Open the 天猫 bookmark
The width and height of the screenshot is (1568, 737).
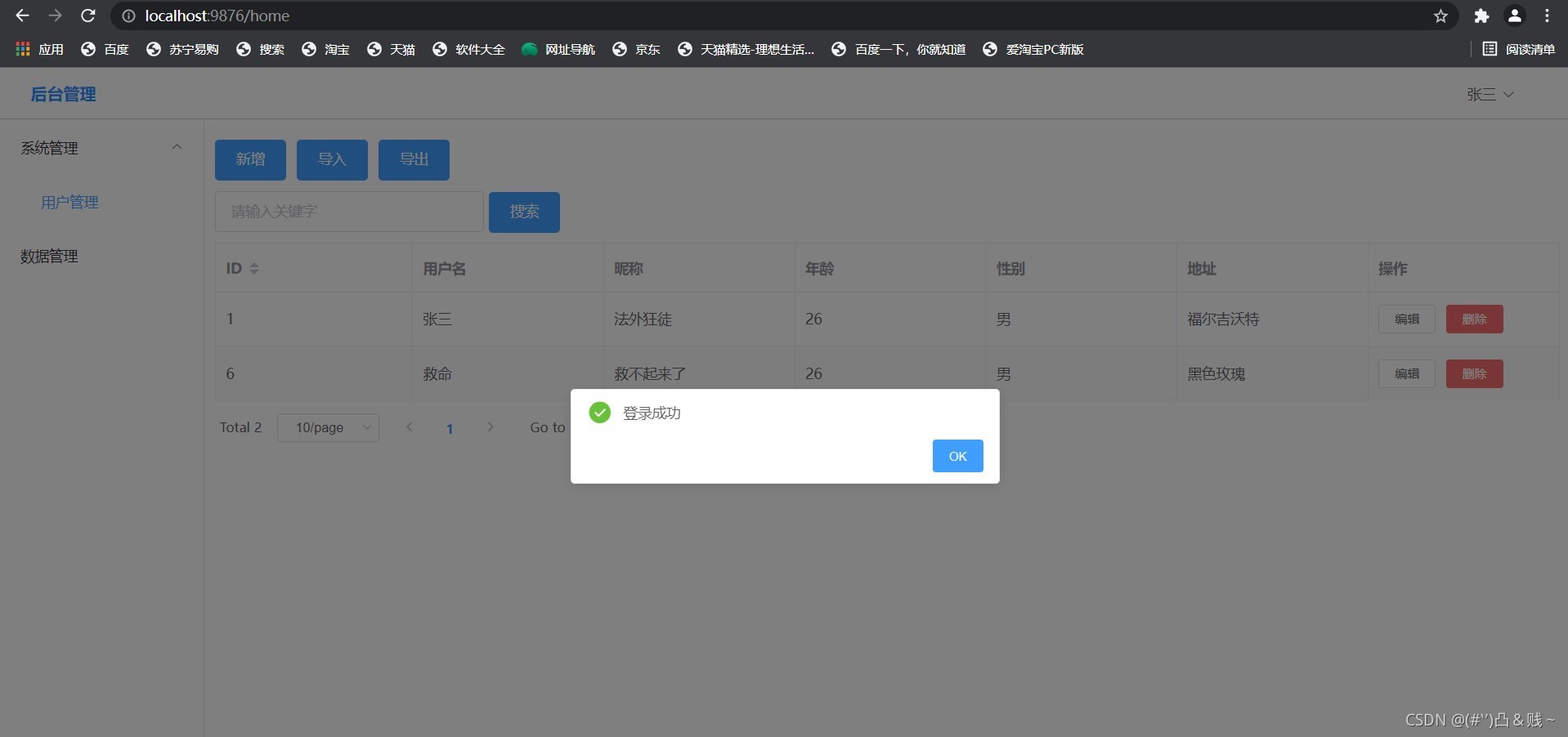391,50
